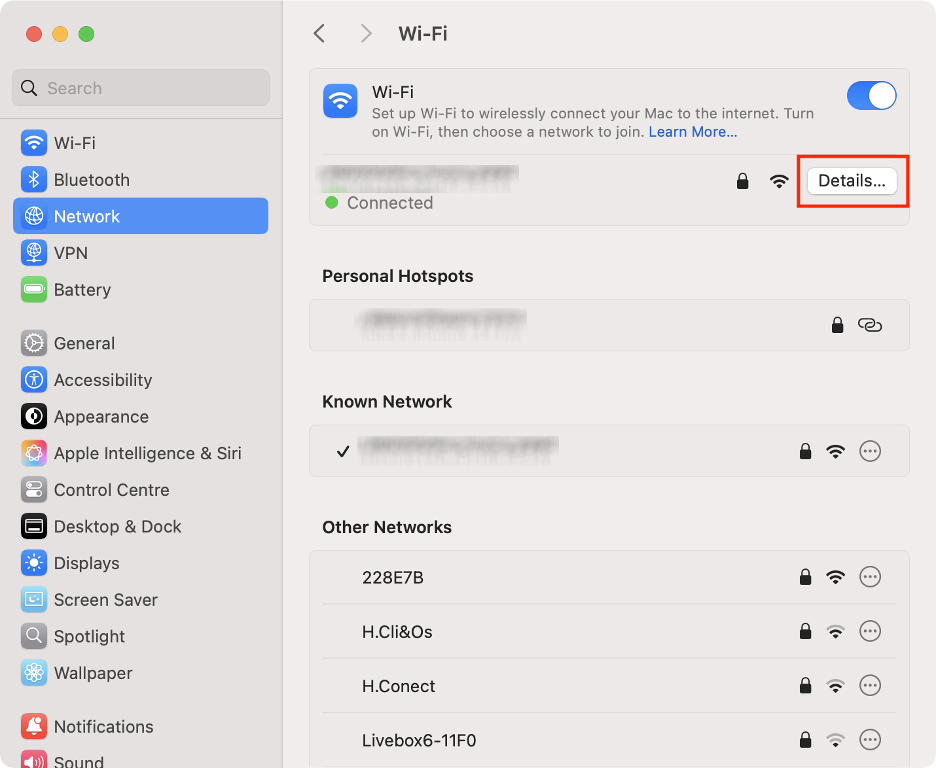Click the hotspot link icon in Personal Hotspots
Image resolution: width=936 pixels, height=768 pixels.
point(870,325)
